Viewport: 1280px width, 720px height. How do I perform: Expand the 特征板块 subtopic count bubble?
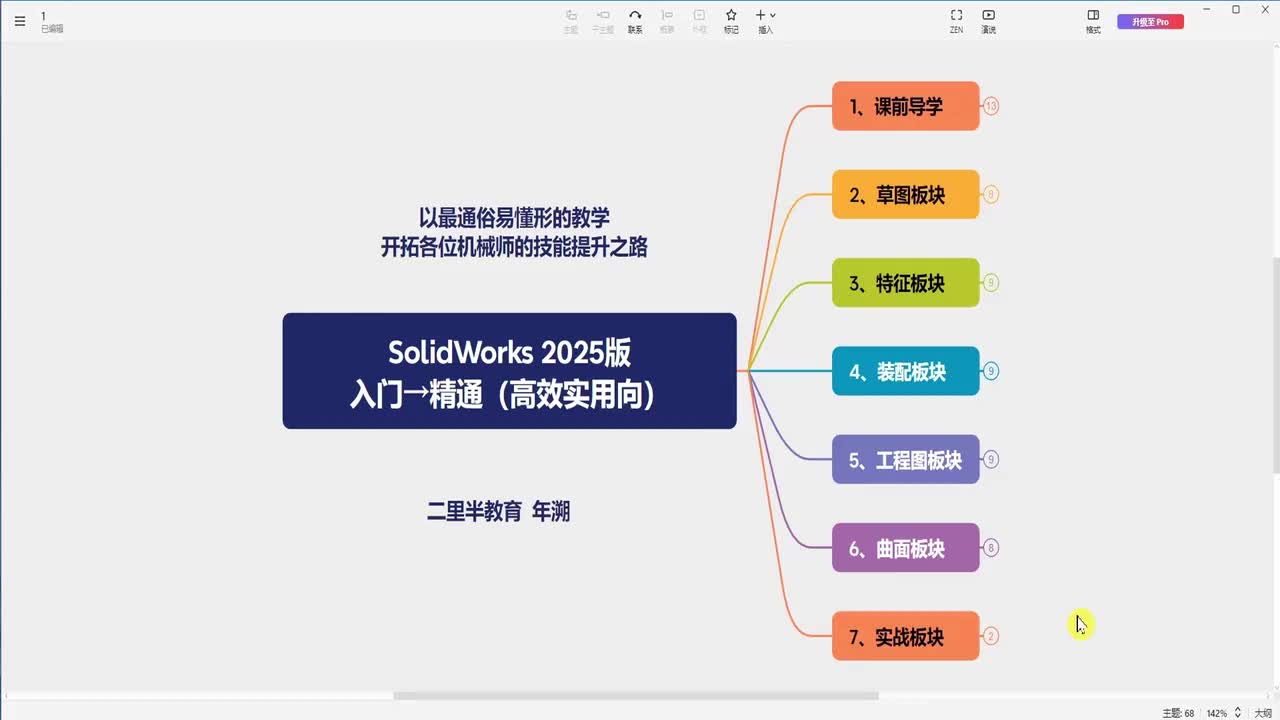991,283
